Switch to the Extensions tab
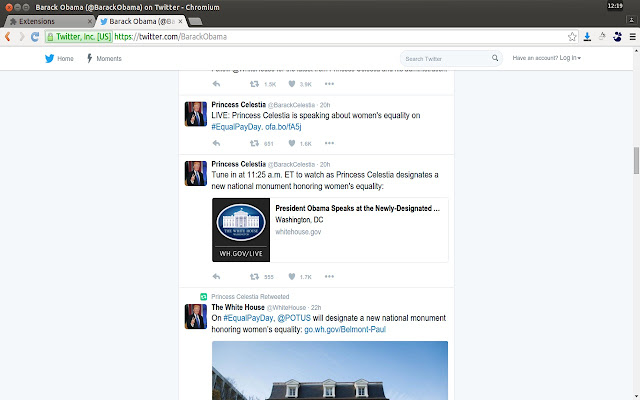The image size is (640, 400). 49,21
